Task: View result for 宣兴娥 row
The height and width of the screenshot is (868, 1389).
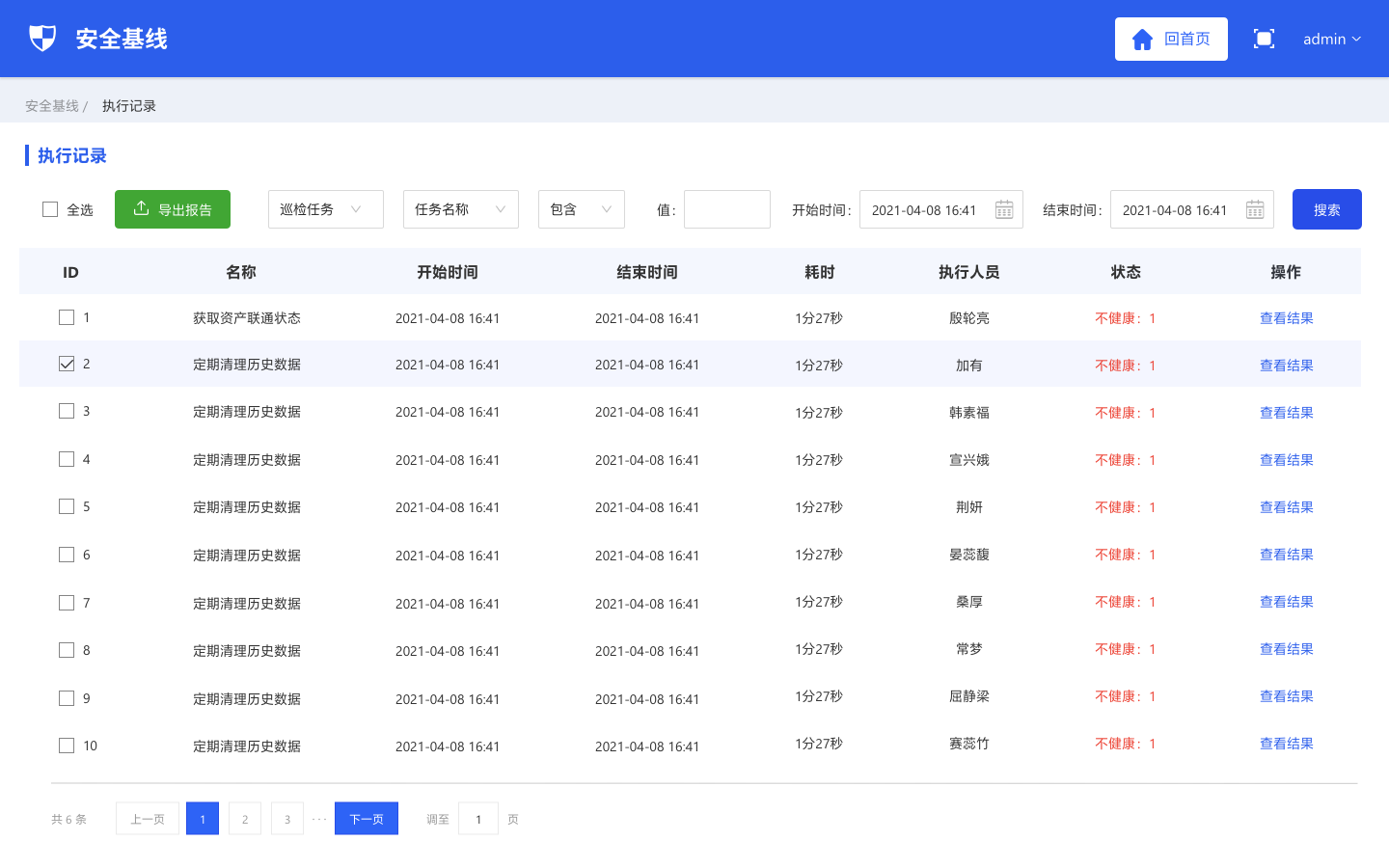Action: point(1287,460)
